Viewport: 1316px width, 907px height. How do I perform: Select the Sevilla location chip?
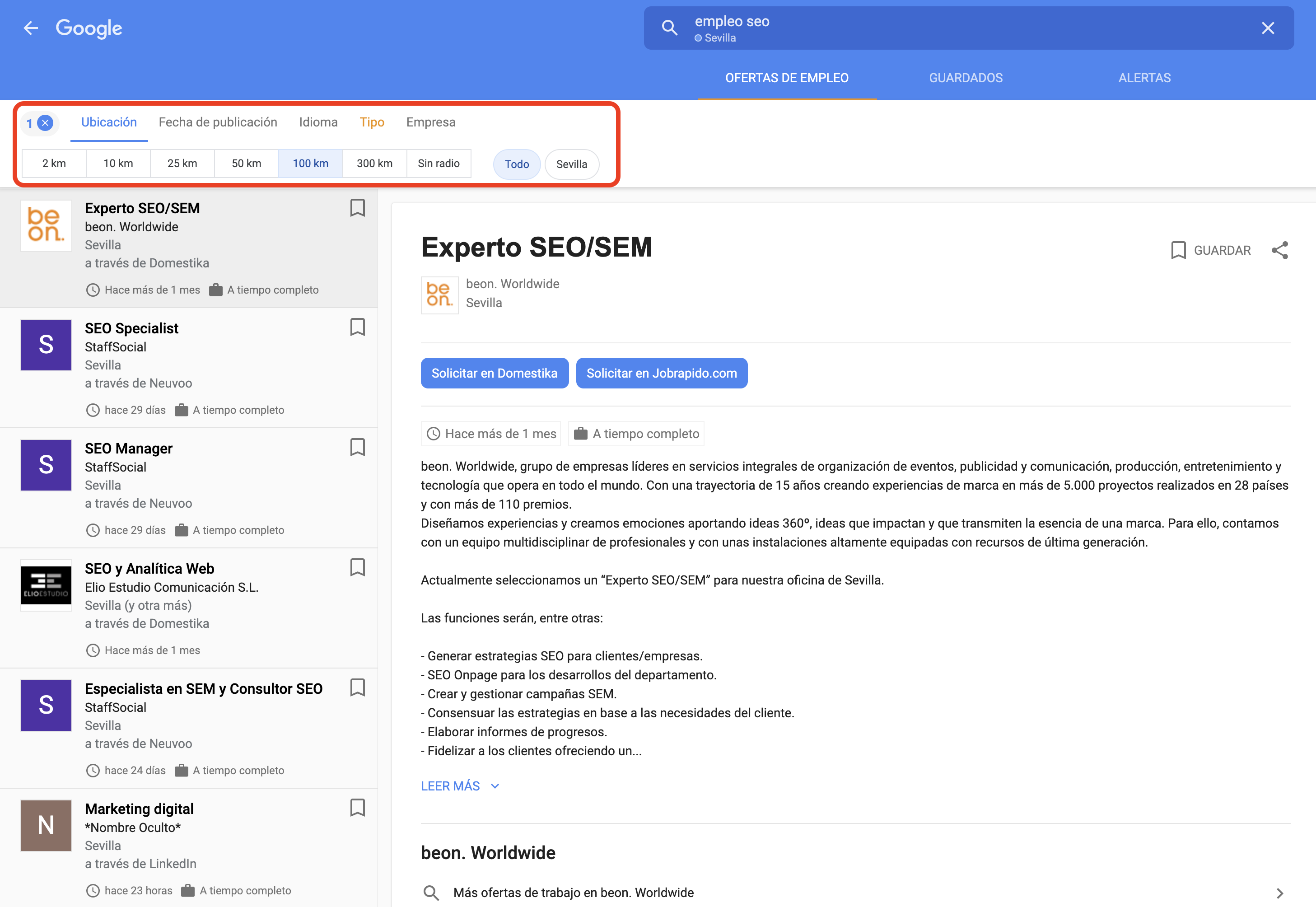point(572,164)
